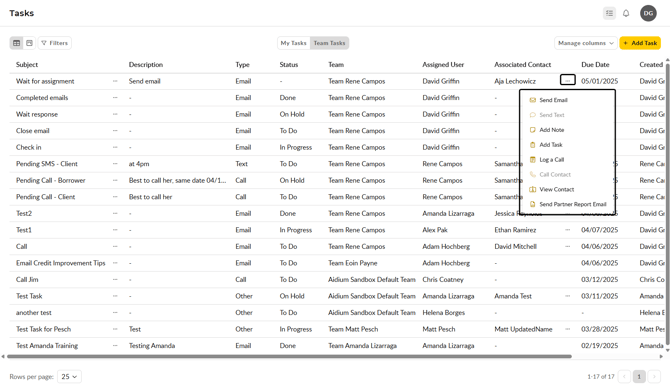Click the previous page arrow
The height and width of the screenshot is (391, 670).
click(x=624, y=376)
